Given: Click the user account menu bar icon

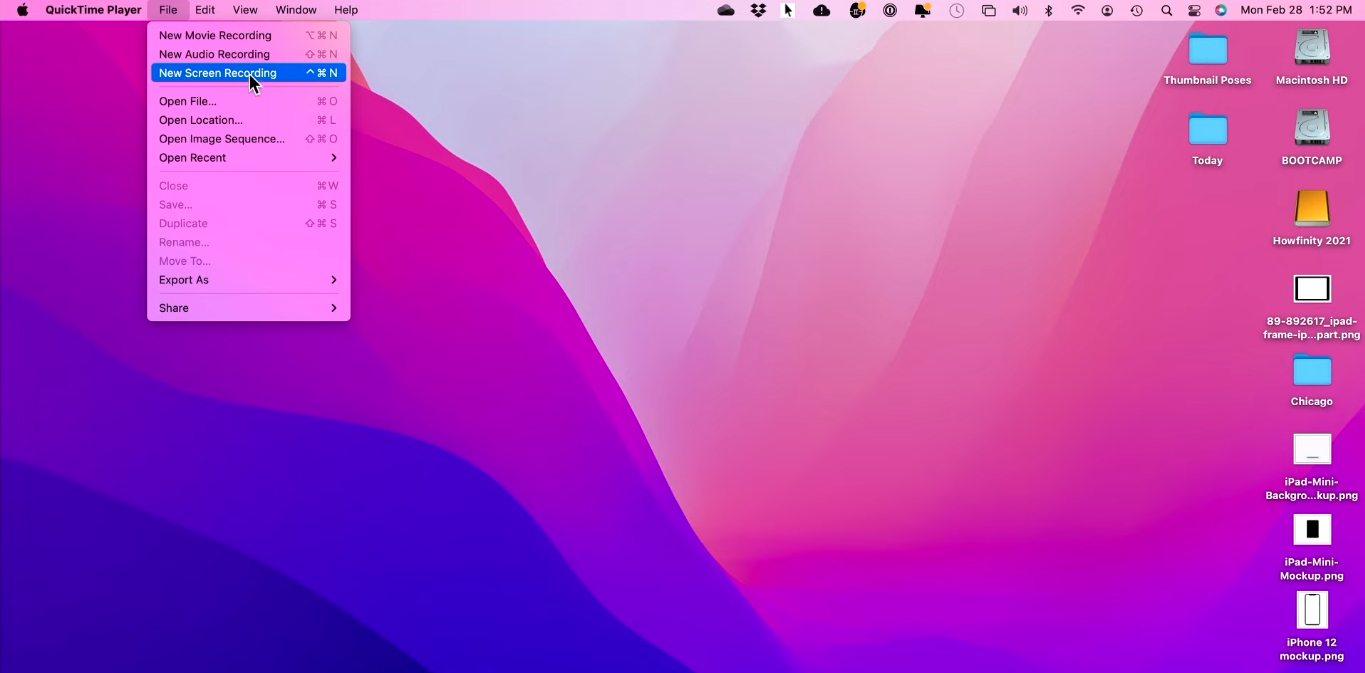Looking at the screenshot, I should point(1107,10).
